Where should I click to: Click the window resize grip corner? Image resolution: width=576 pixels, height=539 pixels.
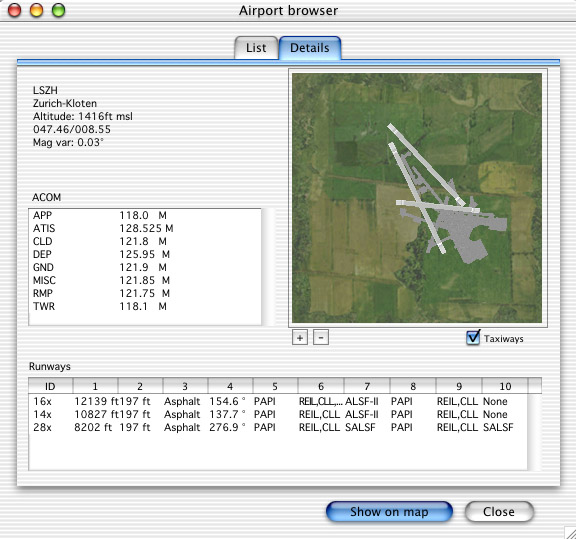coord(570,532)
